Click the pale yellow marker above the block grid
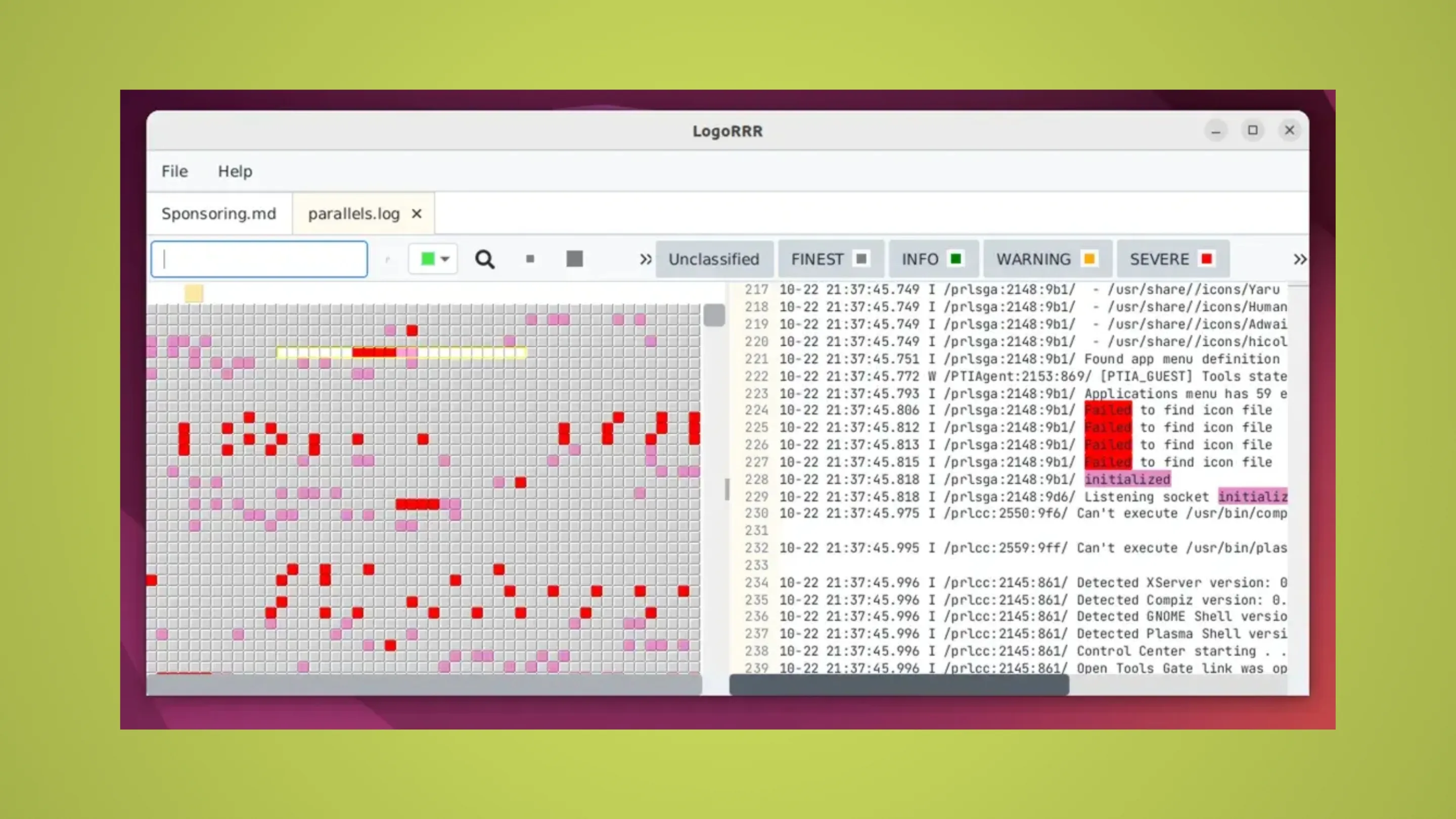The image size is (1456, 819). tap(194, 293)
